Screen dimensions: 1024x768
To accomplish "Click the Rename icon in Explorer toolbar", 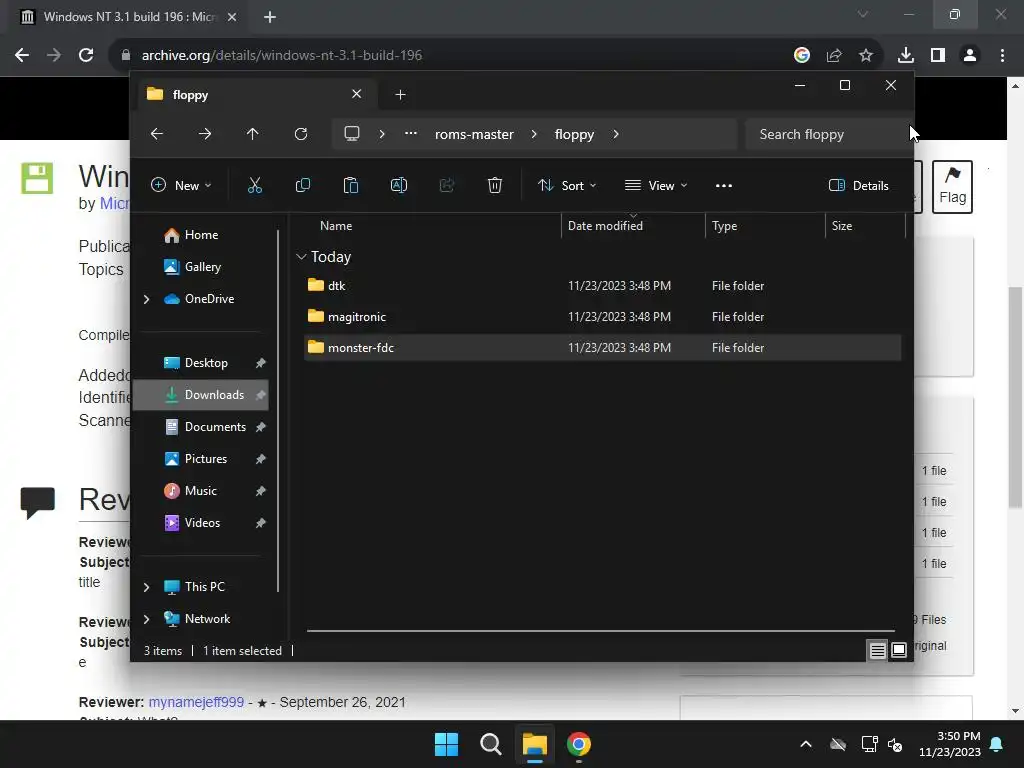I will coord(398,185).
